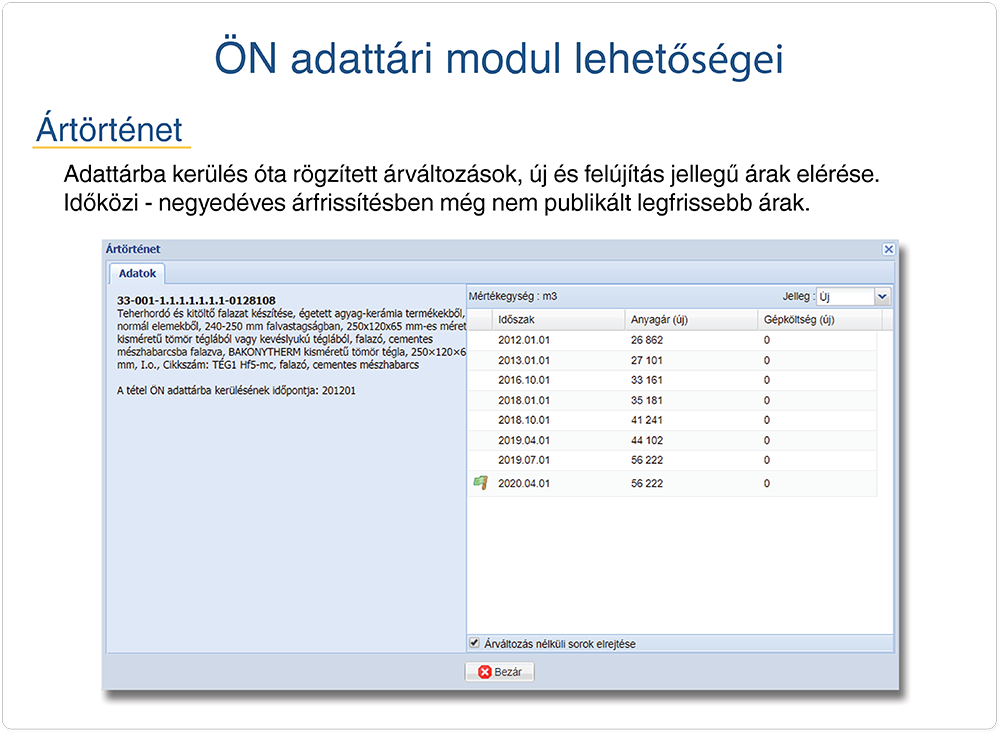
Task: Click the price value 33 161
Action: click(647, 380)
